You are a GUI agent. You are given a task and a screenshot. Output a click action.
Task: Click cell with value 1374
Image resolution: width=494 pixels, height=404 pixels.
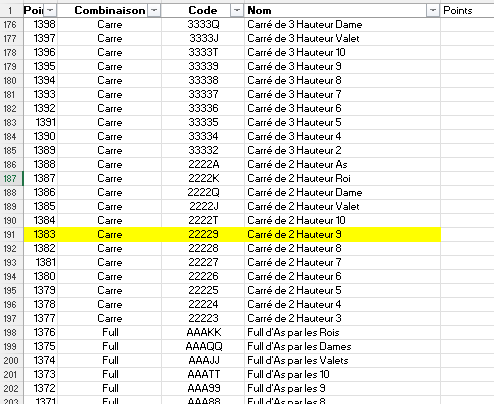click(x=41, y=361)
